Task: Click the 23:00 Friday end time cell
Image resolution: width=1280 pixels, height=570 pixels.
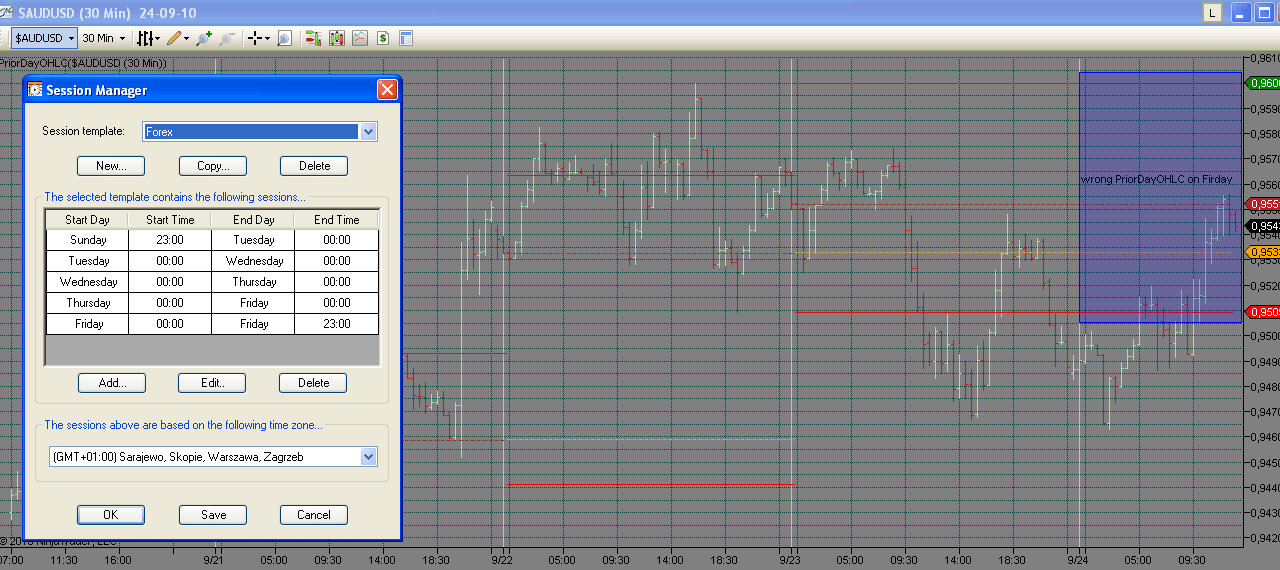Action: click(x=337, y=324)
